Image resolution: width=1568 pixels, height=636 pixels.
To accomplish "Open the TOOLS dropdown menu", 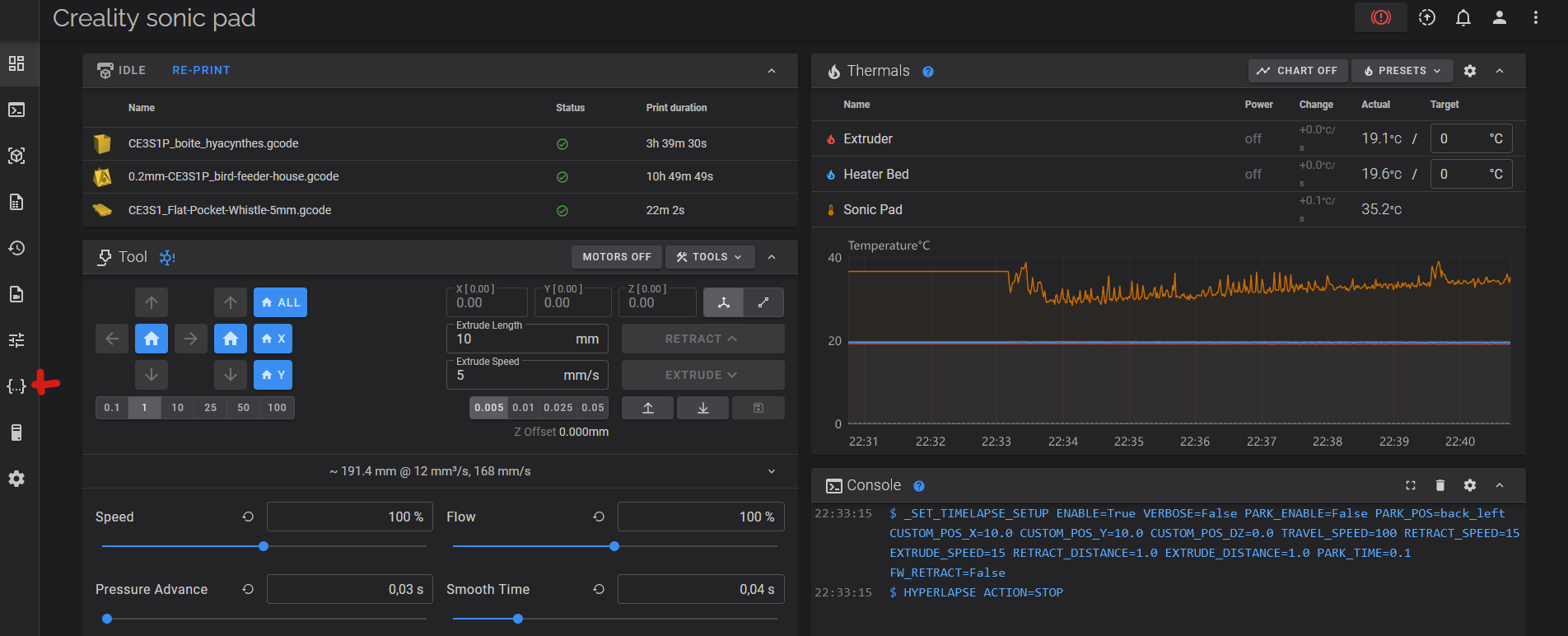I will pyautogui.click(x=709, y=257).
